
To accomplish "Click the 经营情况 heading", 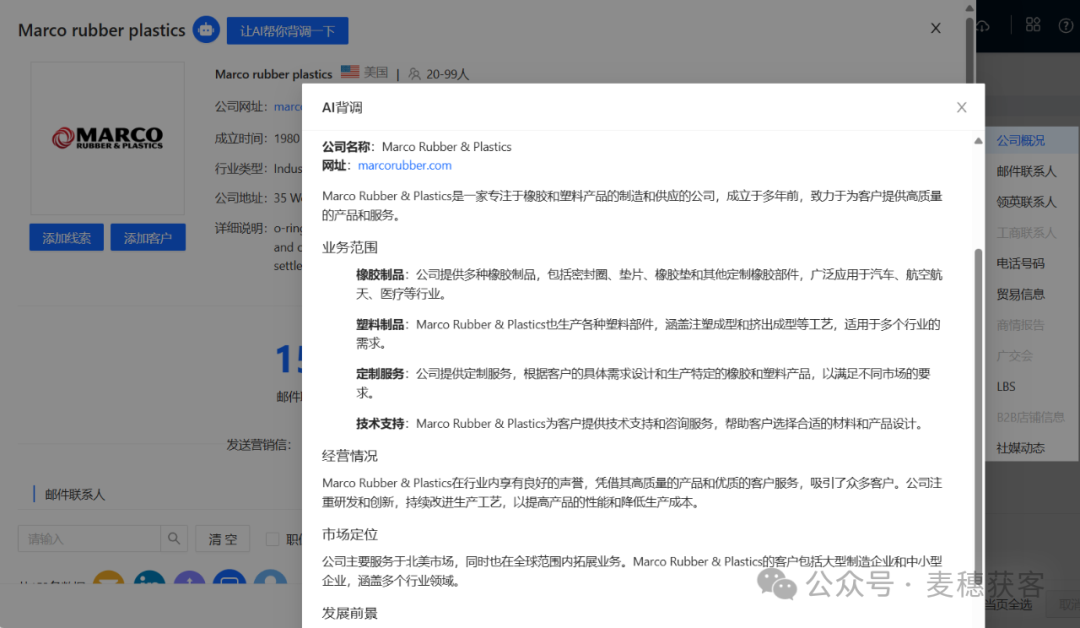I will 350,456.
